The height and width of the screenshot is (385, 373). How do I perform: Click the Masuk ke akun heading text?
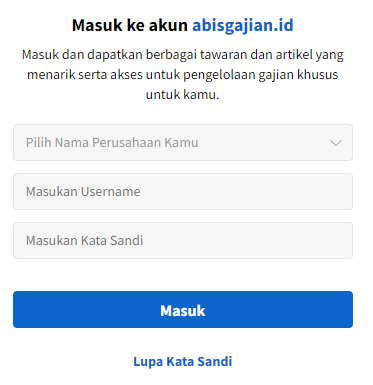(130, 25)
